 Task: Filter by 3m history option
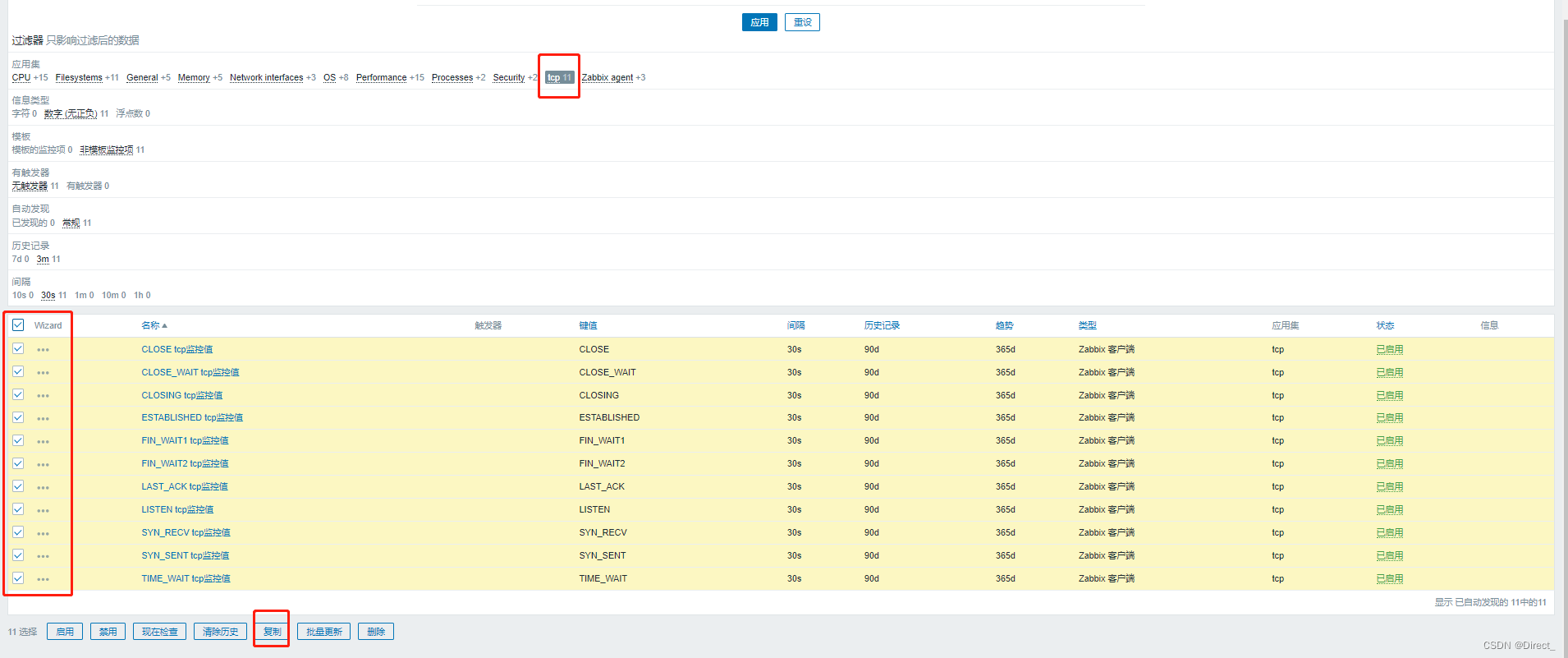point(43,259)
